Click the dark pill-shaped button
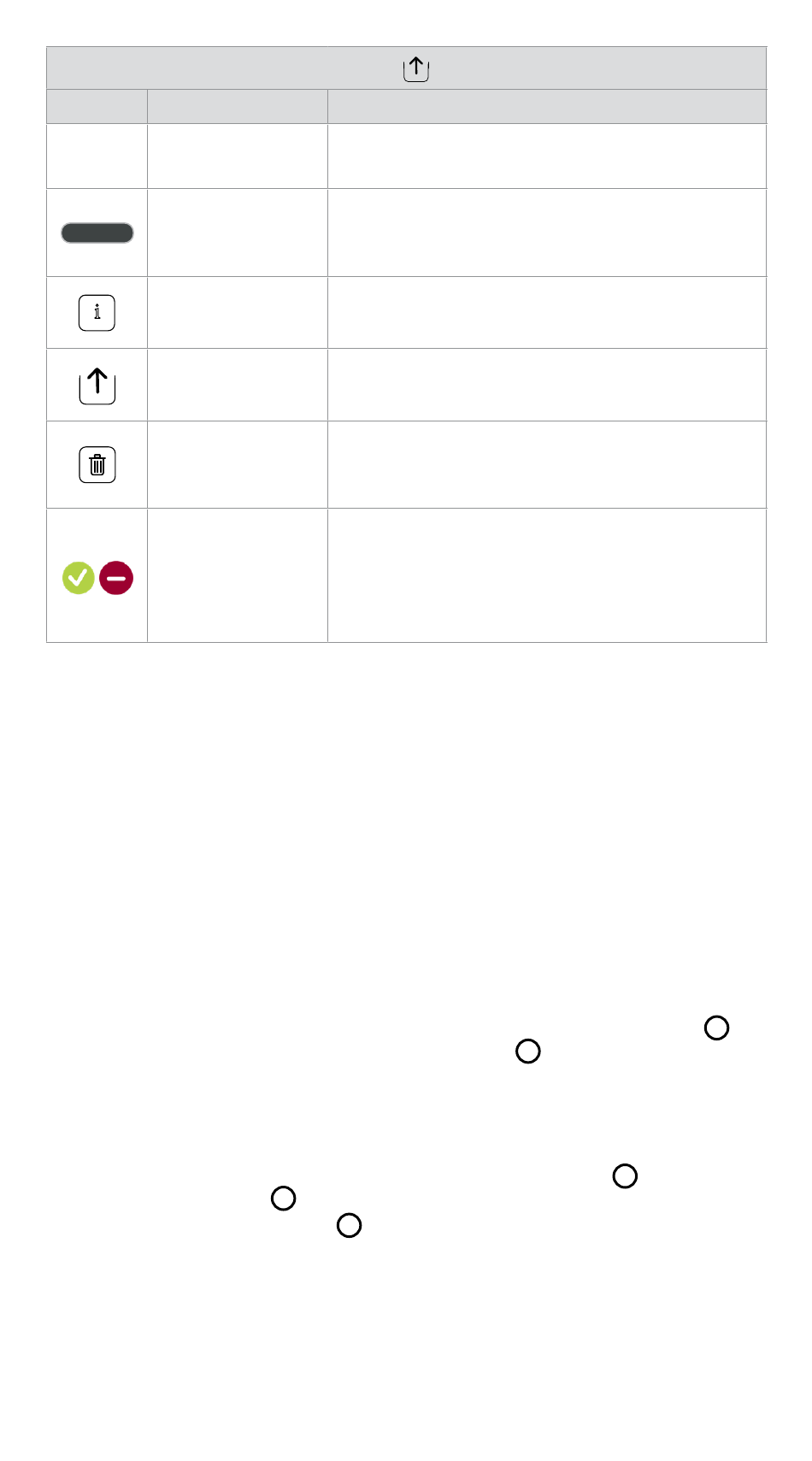 click(97, 233)
